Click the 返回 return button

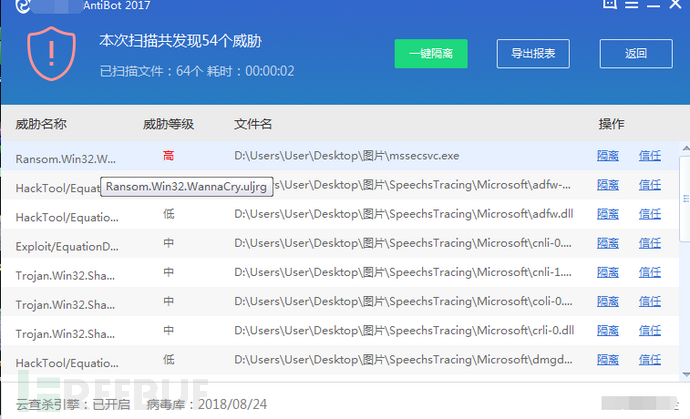(636, 54)
